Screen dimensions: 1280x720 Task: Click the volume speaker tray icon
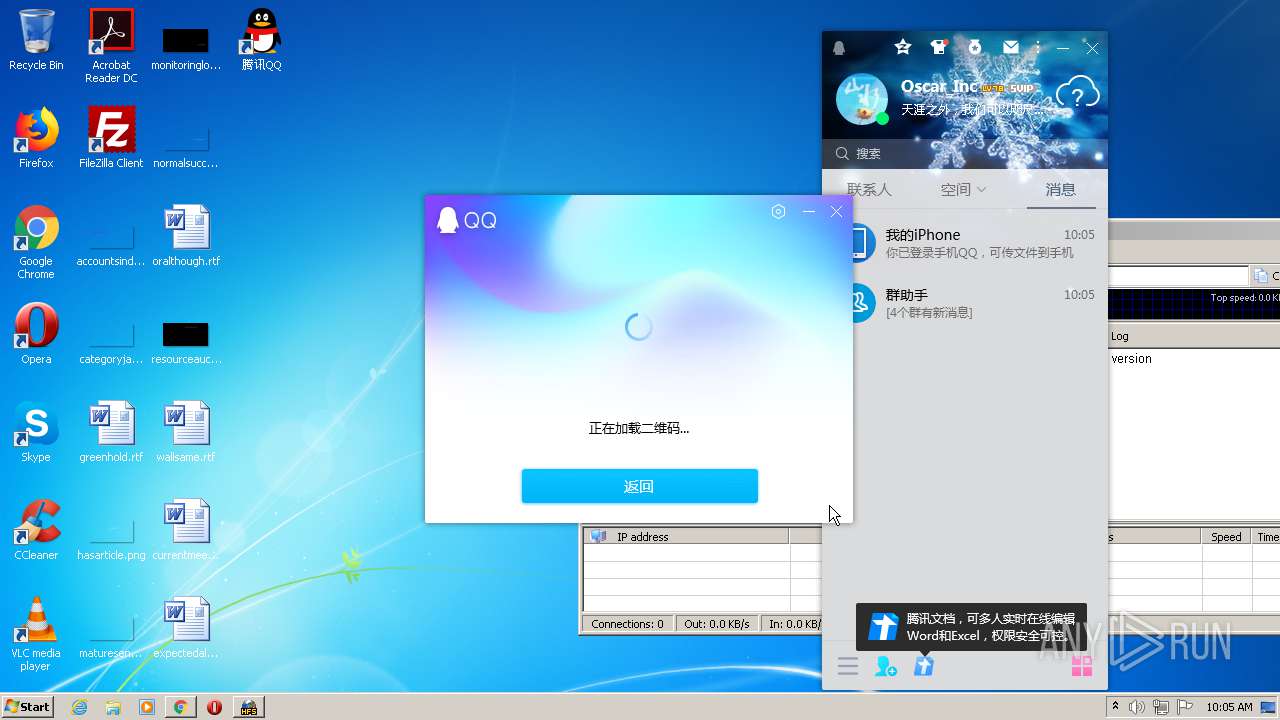[x=1137, y=707]
